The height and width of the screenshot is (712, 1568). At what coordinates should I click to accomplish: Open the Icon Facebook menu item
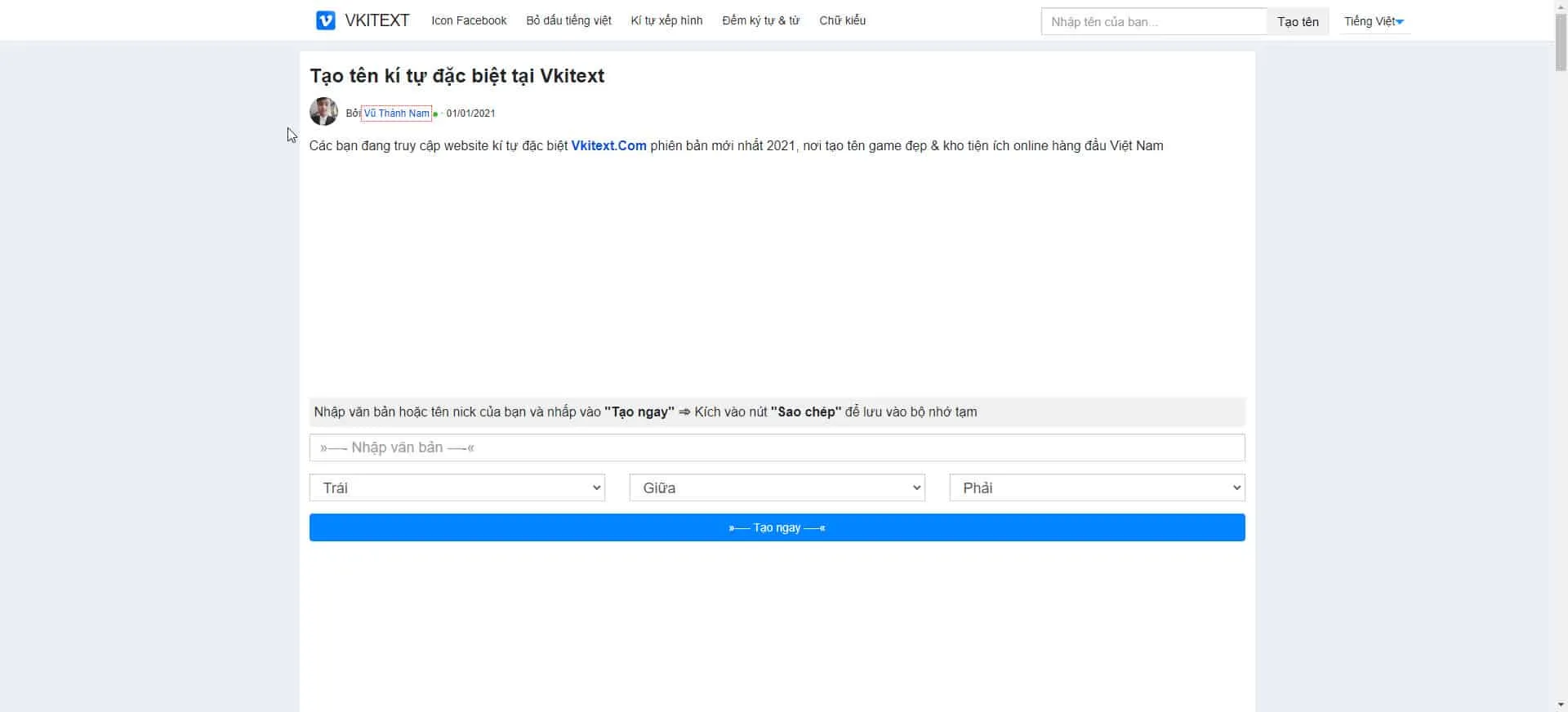[x=469, y=20]
